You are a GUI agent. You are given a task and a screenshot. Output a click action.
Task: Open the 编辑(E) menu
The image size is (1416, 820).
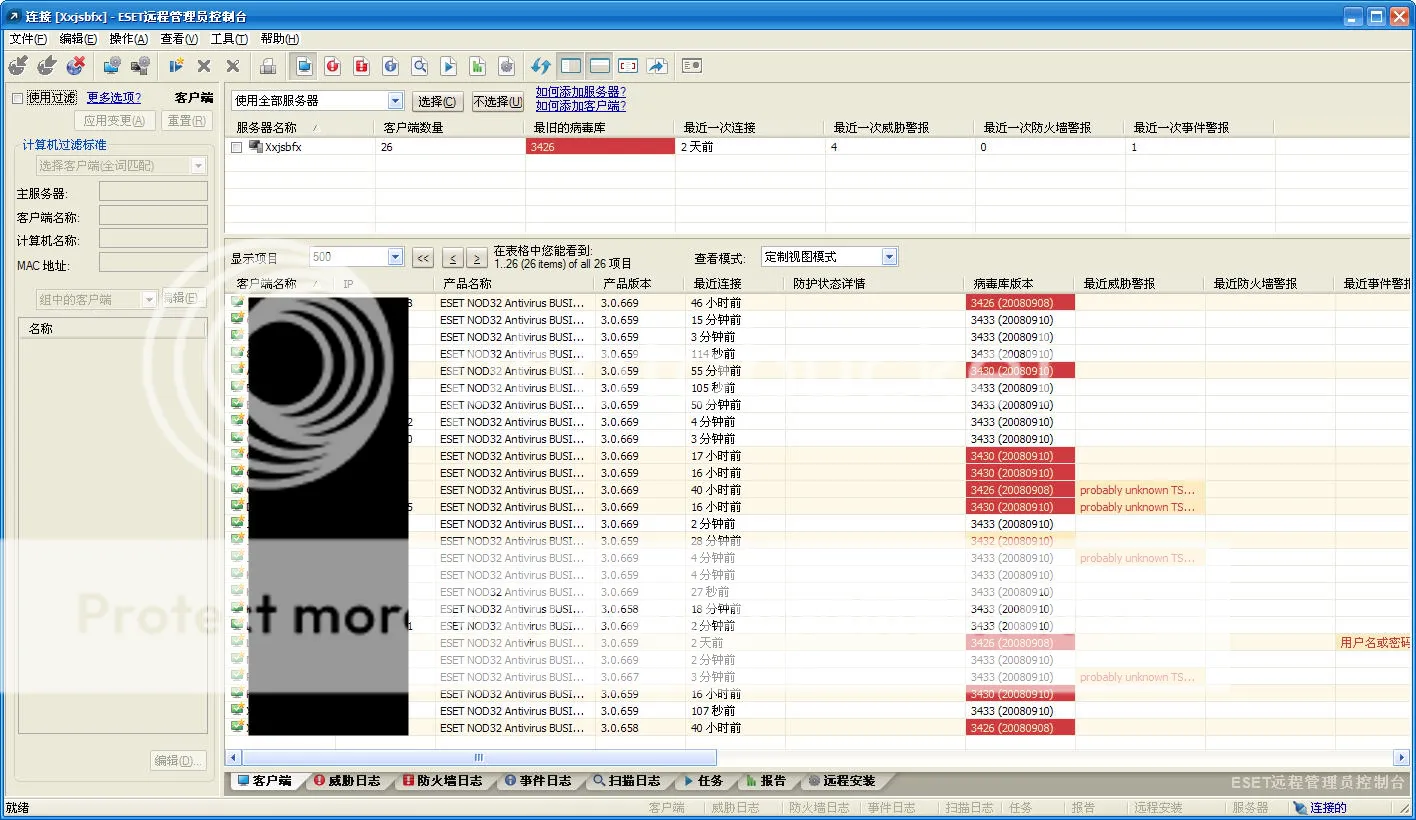click(78, 39)
